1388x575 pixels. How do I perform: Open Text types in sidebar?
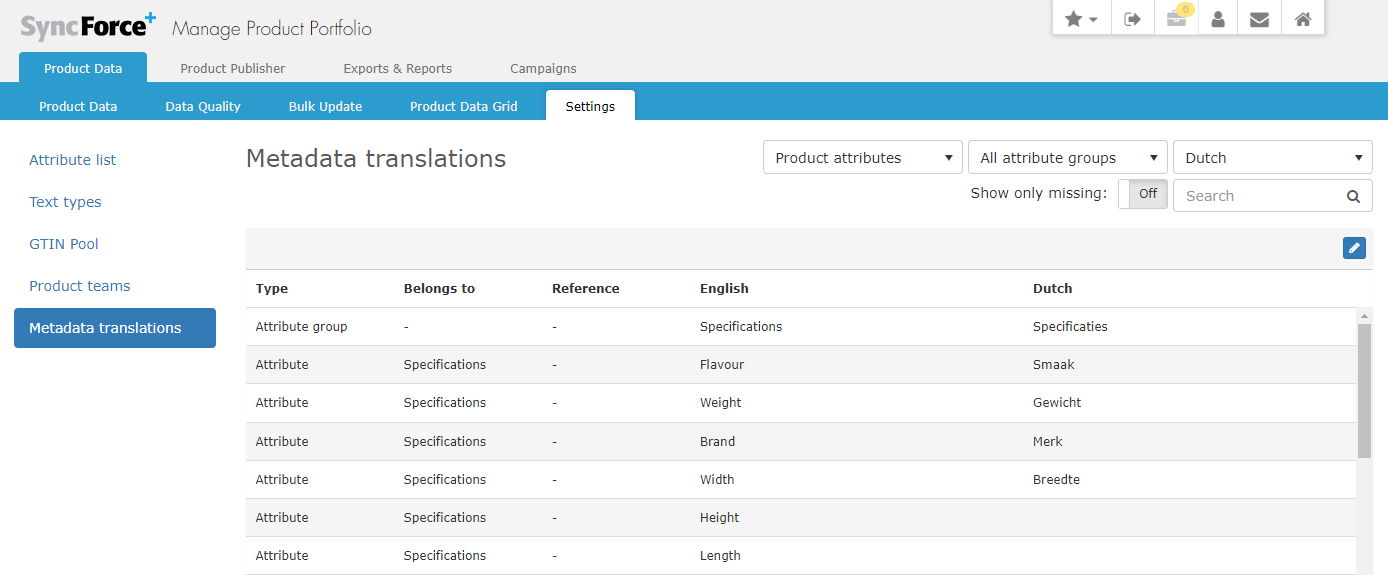(65, 202)
